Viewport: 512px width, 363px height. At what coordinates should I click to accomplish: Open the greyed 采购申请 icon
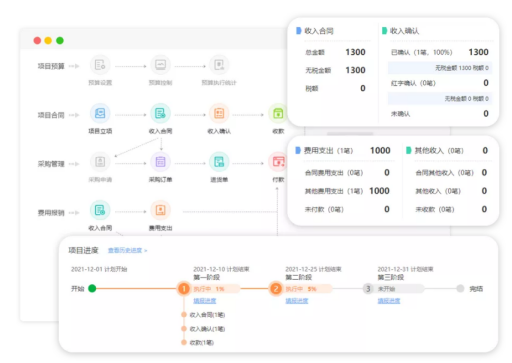(100, 162)
